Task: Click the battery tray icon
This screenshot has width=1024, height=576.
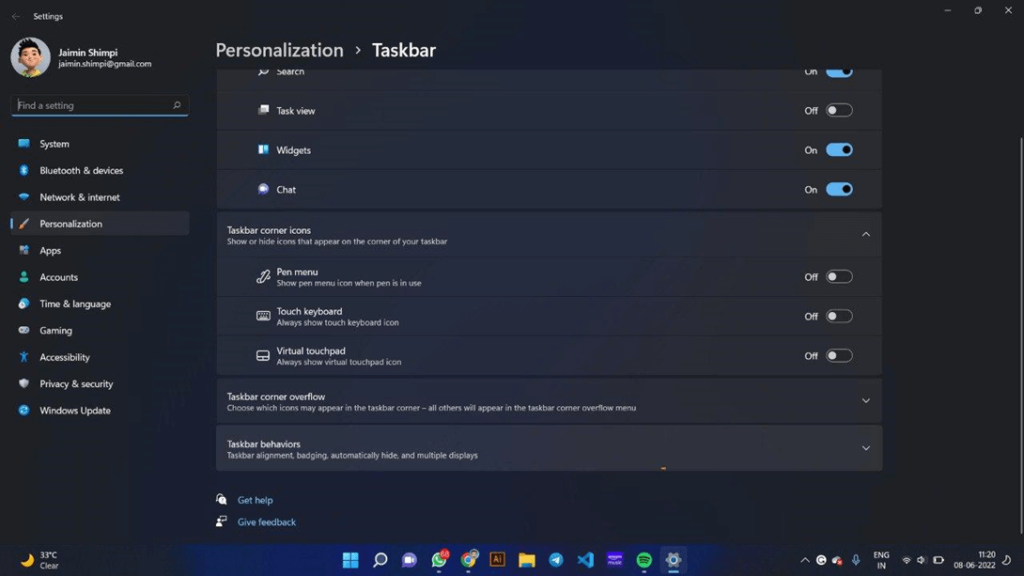Action: tap(938, 560)
